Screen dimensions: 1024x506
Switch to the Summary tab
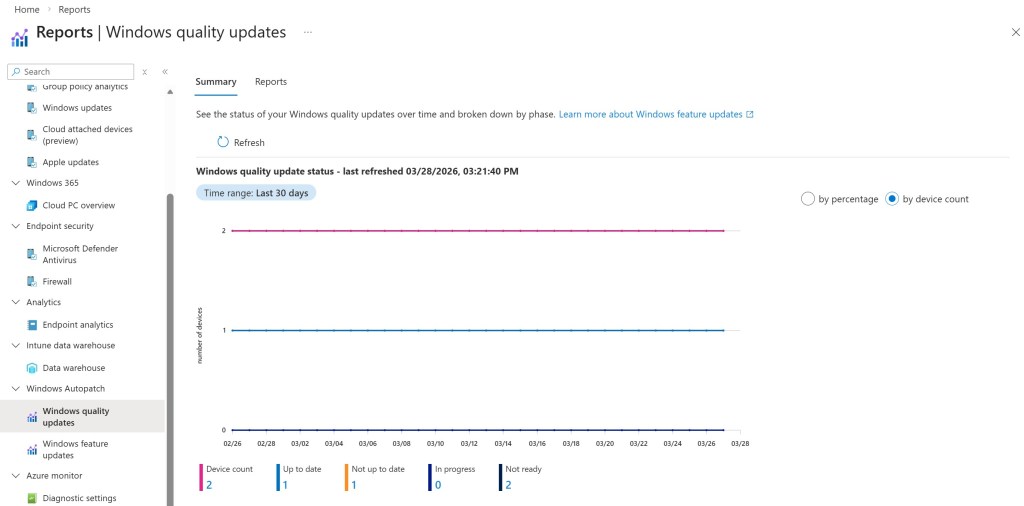(216, 82)
